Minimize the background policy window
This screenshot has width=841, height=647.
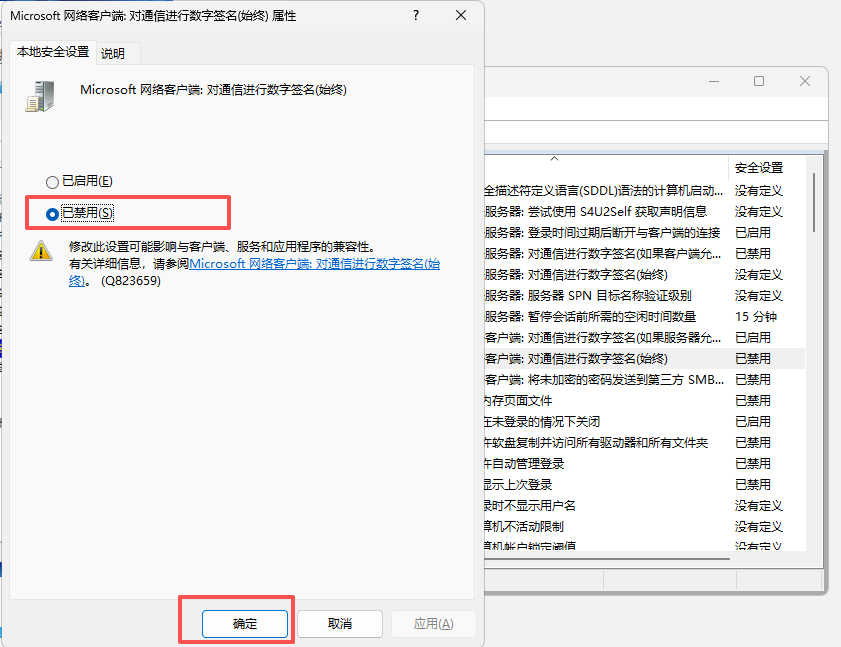point(713,81)
